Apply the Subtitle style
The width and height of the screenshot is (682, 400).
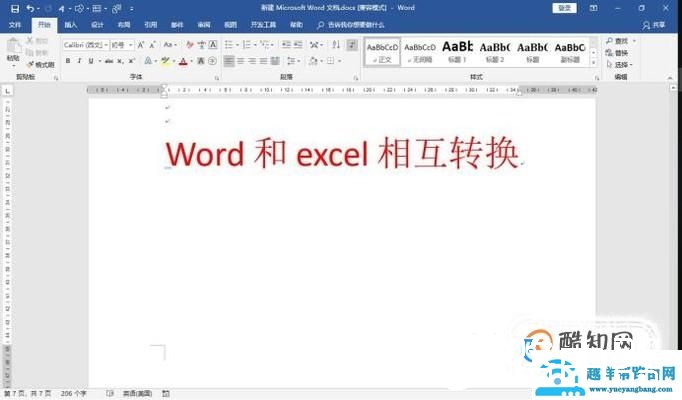[x=570, y=51]
